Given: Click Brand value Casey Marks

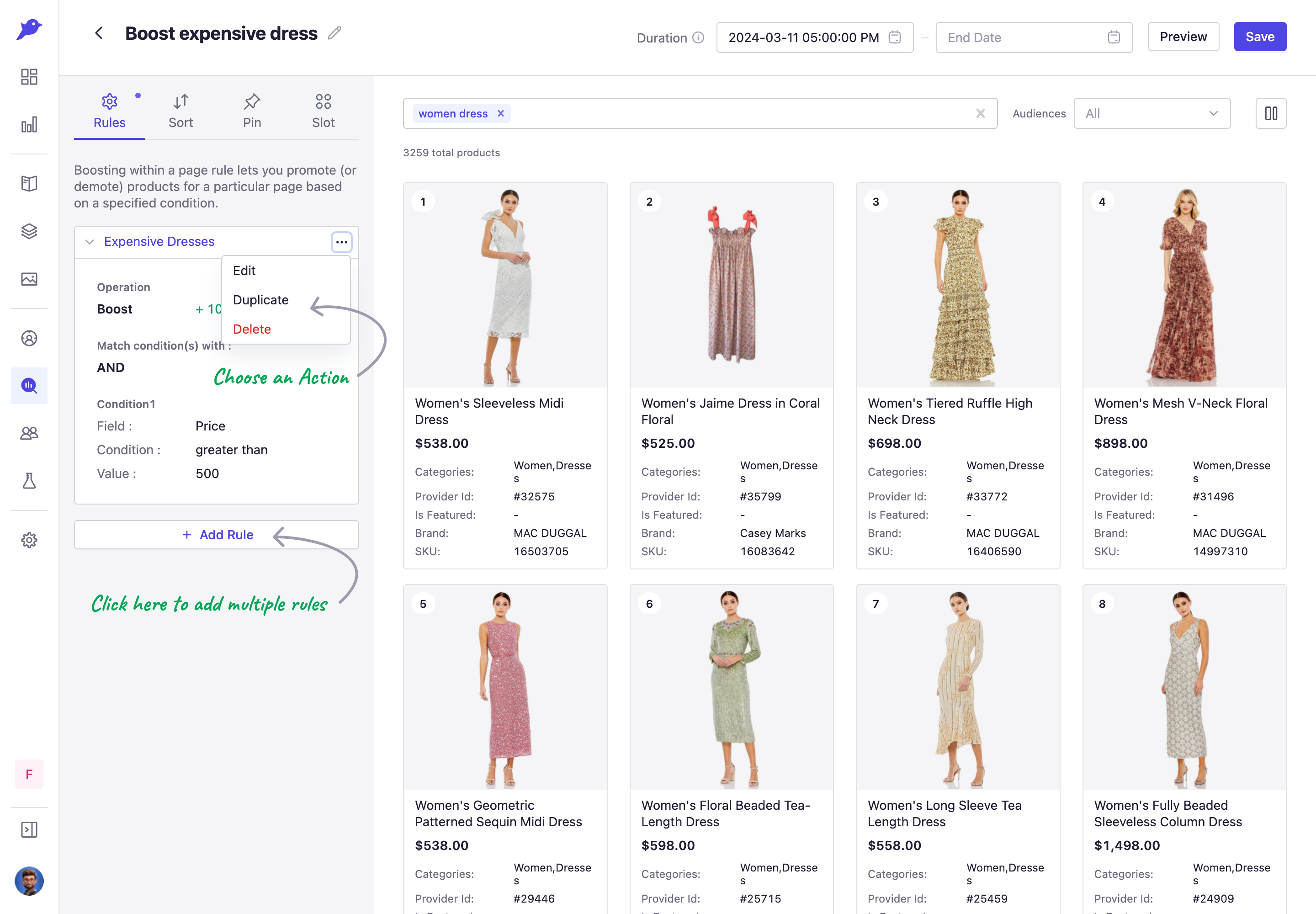Looking at the screenshot, I should coord(773,533).
